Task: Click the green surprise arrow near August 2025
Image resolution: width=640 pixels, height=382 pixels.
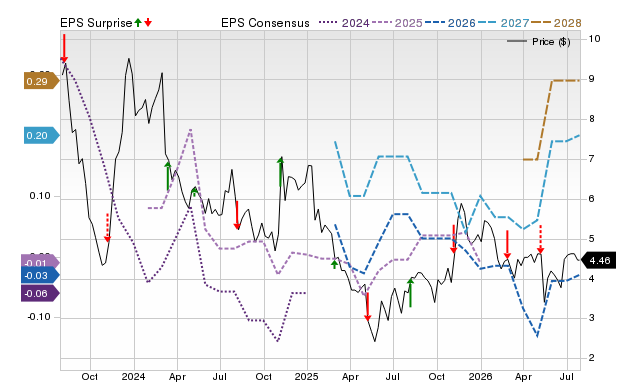Action: pos(411,292)
